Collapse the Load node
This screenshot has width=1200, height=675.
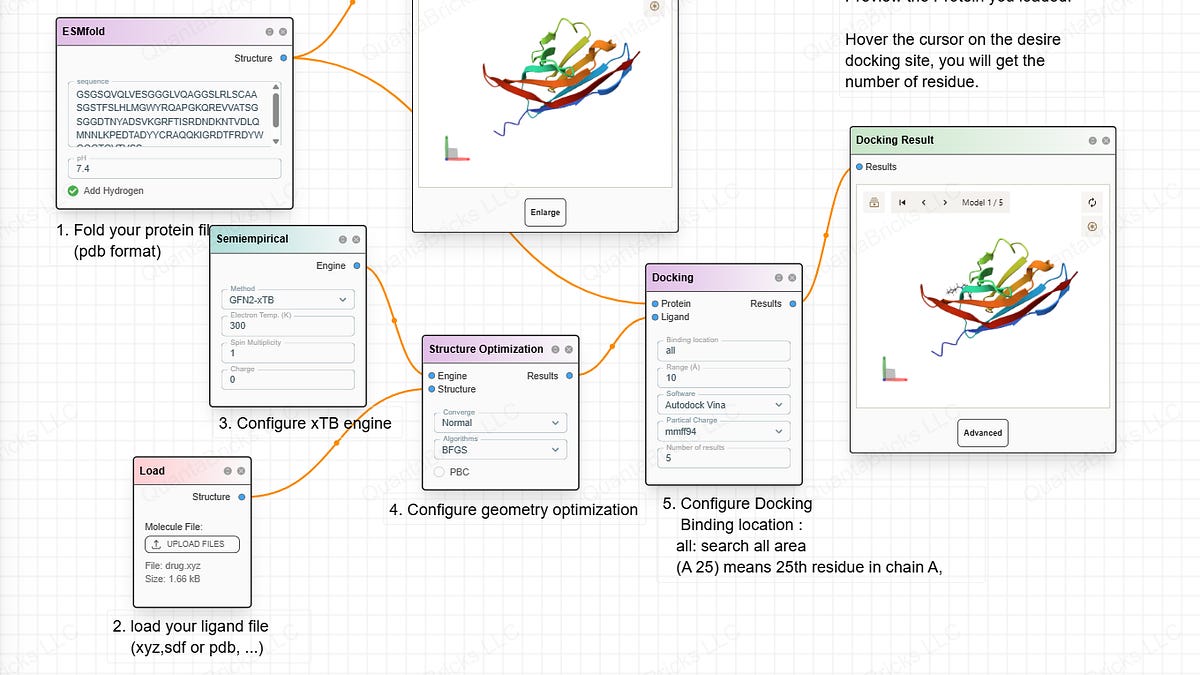coord(227,471)
